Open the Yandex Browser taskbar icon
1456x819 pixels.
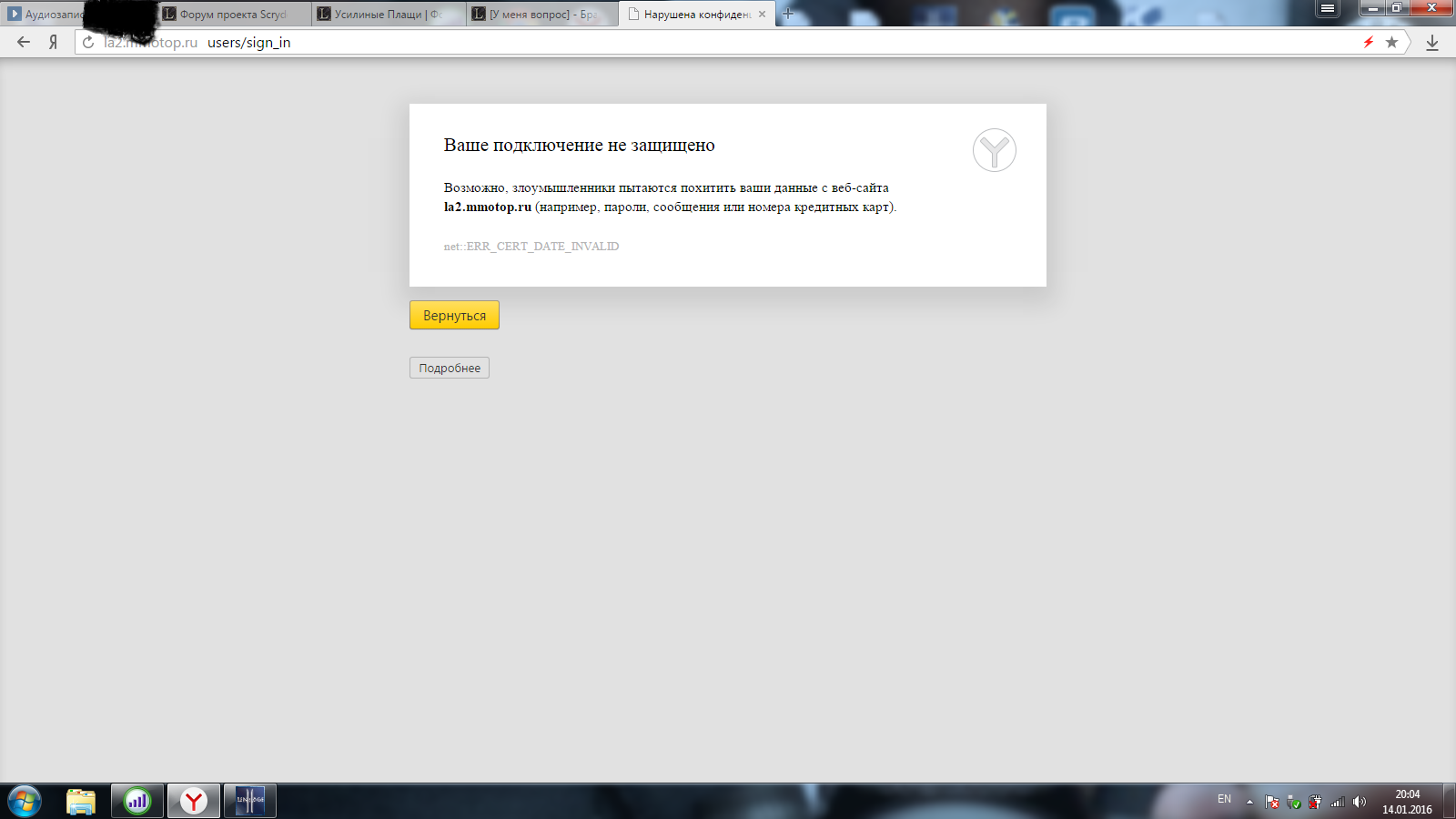(x=193, y=801)
